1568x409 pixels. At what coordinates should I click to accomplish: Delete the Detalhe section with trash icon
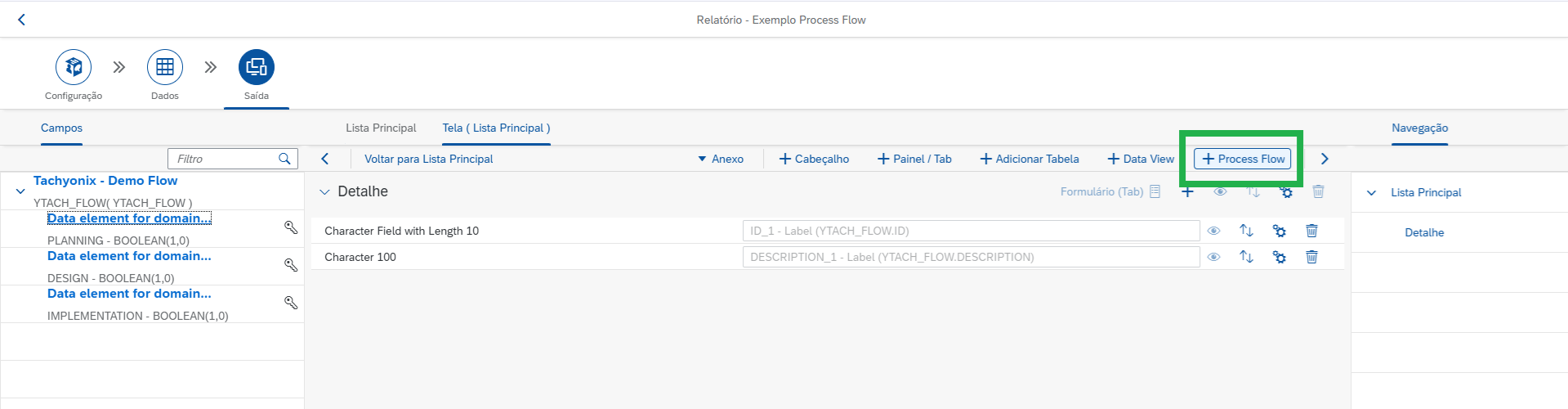pyautogui.click(x=1318, y=191)
